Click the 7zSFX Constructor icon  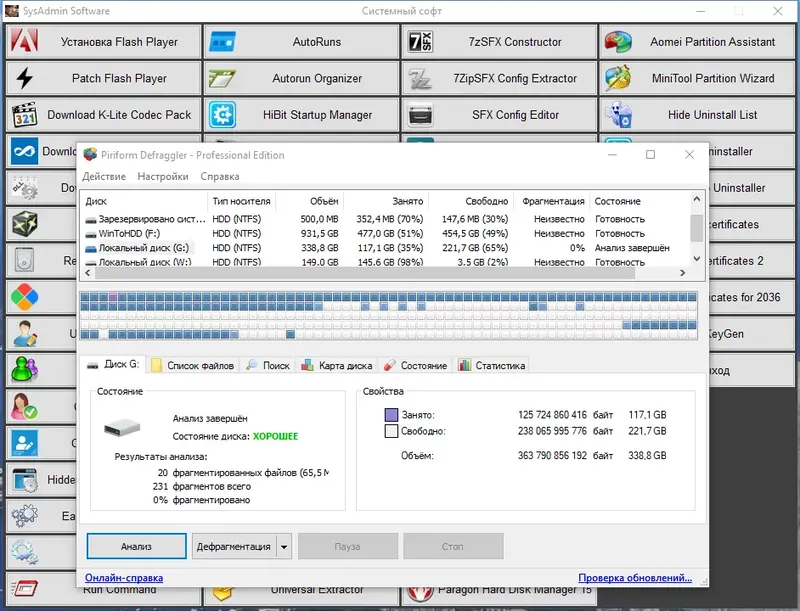tap(420, 42)
